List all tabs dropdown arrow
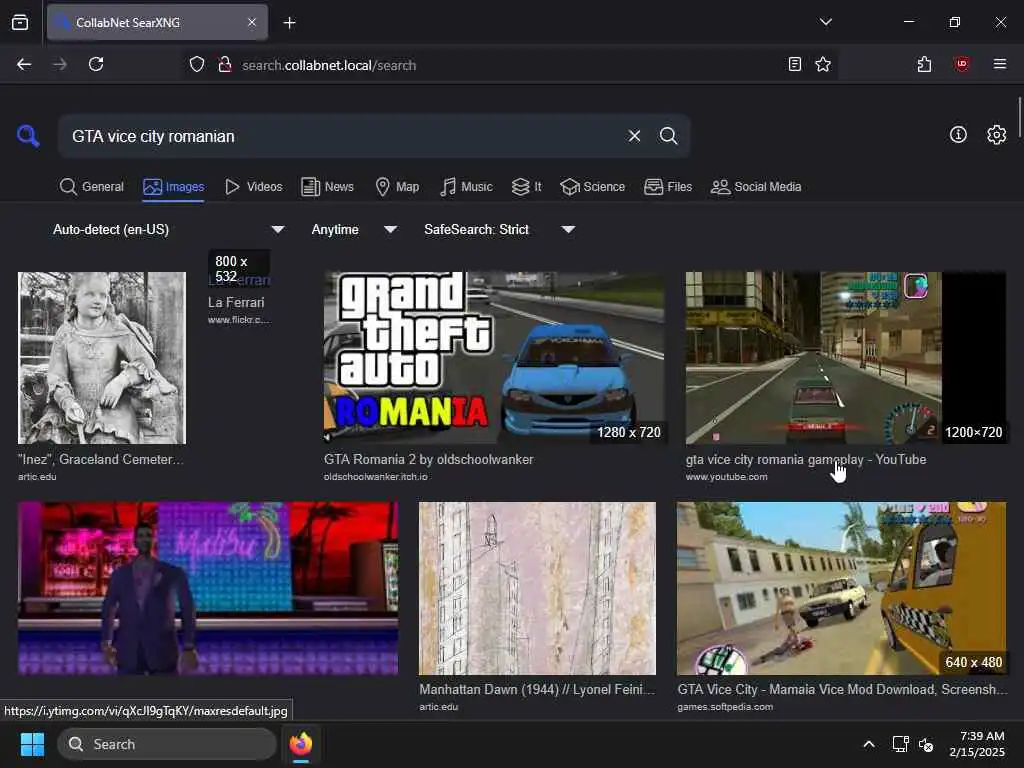 tap(825, 22)
